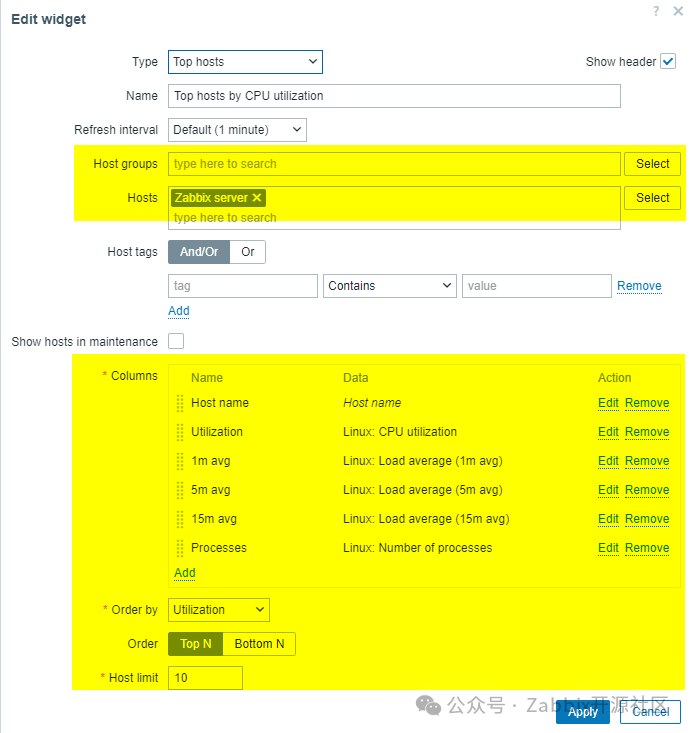Focus the tag value input field
The image size is (691, 733).
[537, 286]
